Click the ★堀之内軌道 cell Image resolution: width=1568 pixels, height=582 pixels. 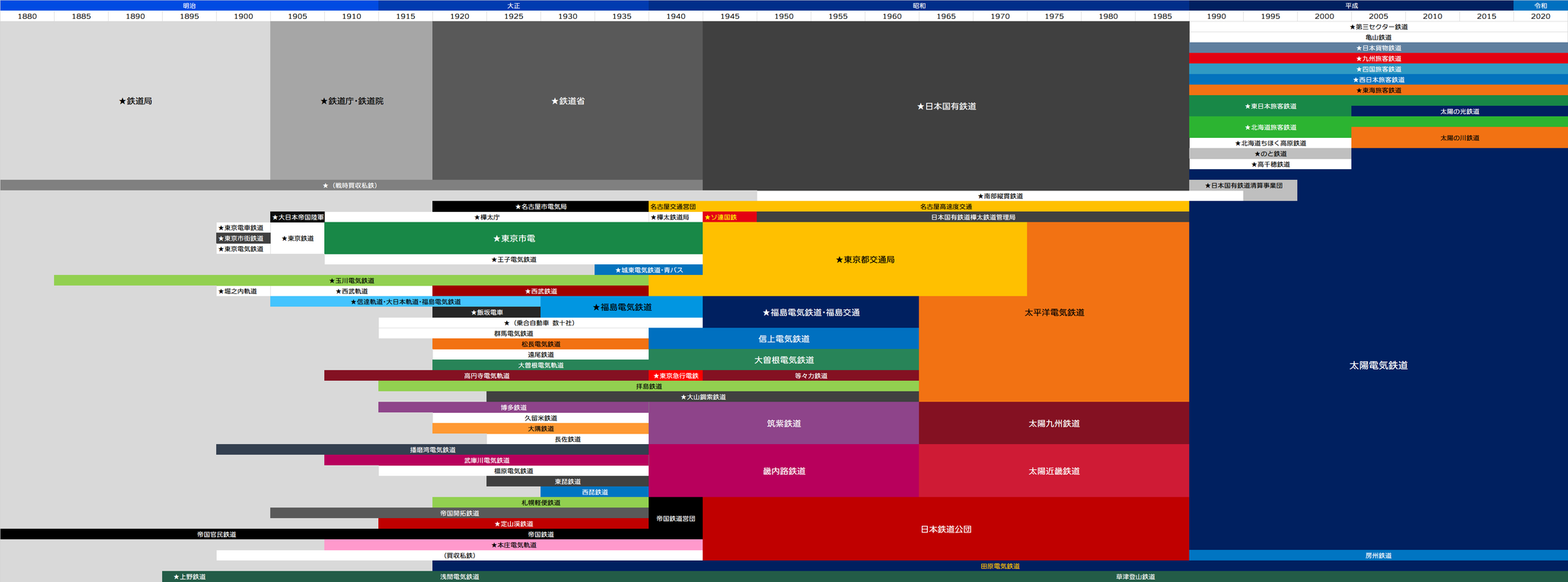point(243,291)
